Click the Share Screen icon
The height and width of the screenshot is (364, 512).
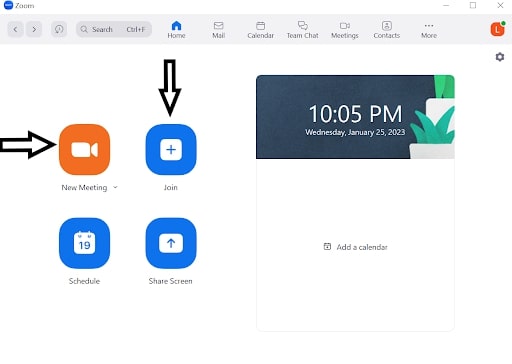[x=171, y=243]
